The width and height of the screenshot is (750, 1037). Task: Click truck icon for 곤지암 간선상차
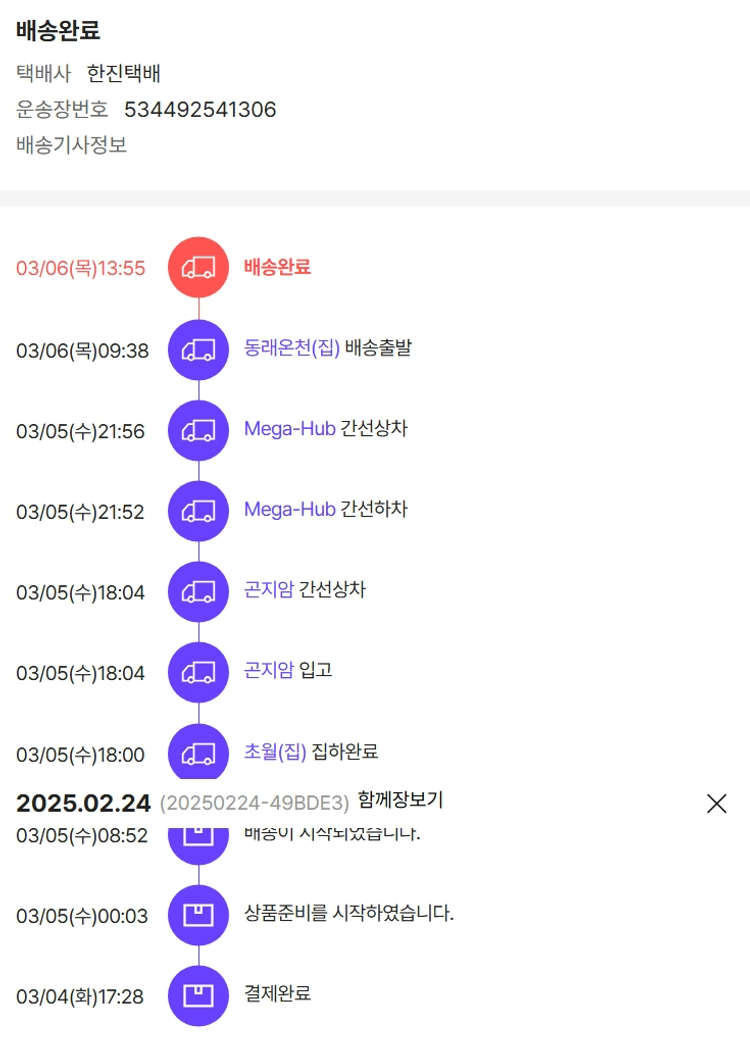click(x=198, y=592)
